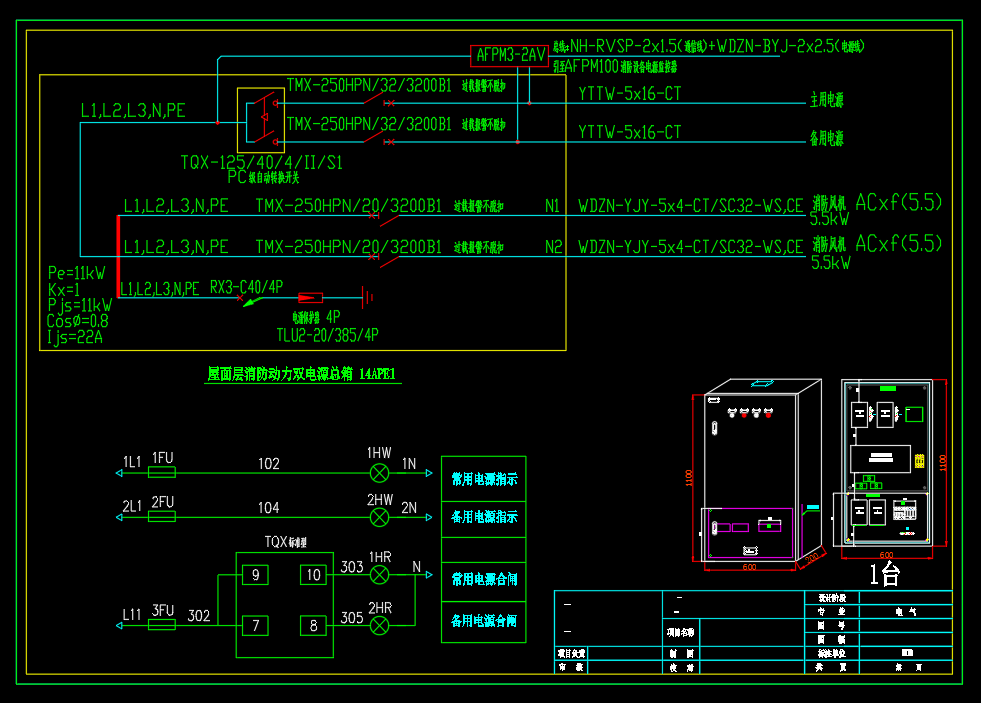
Task: Select wire number 104
Action: (269, 508)
